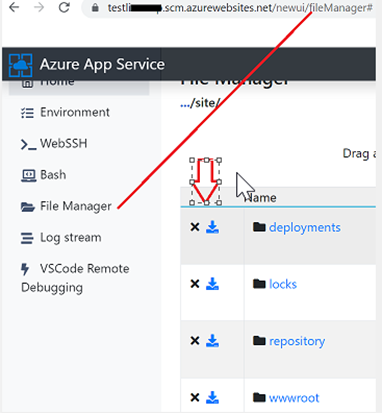Focus the browser address bar URL
382x413 pixels.
point(240,8)
